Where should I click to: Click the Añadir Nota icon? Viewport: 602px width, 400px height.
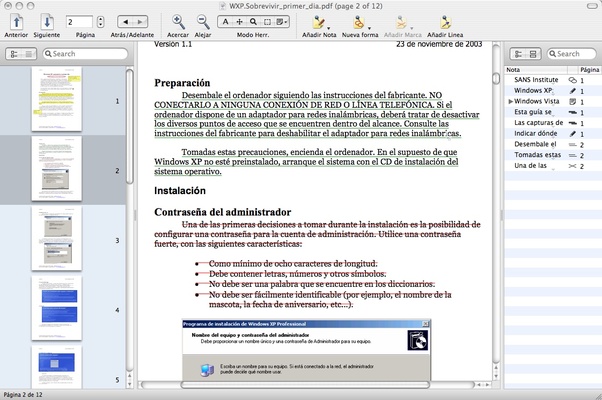[x=318, y=22]
